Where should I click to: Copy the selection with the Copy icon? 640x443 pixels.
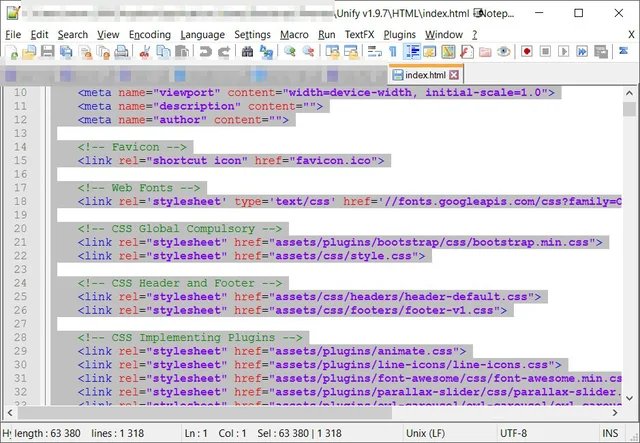(x=163, y=52)
